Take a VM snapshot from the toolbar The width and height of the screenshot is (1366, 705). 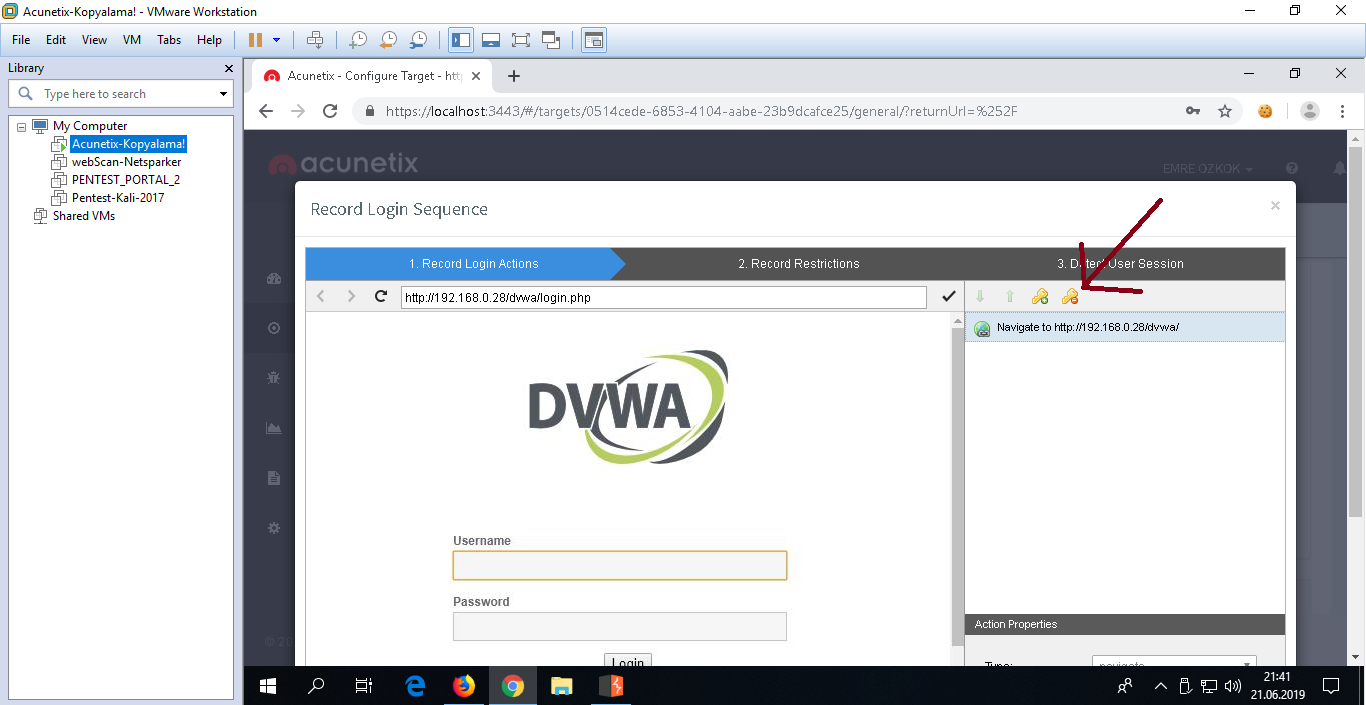click(x=357, y=40)
